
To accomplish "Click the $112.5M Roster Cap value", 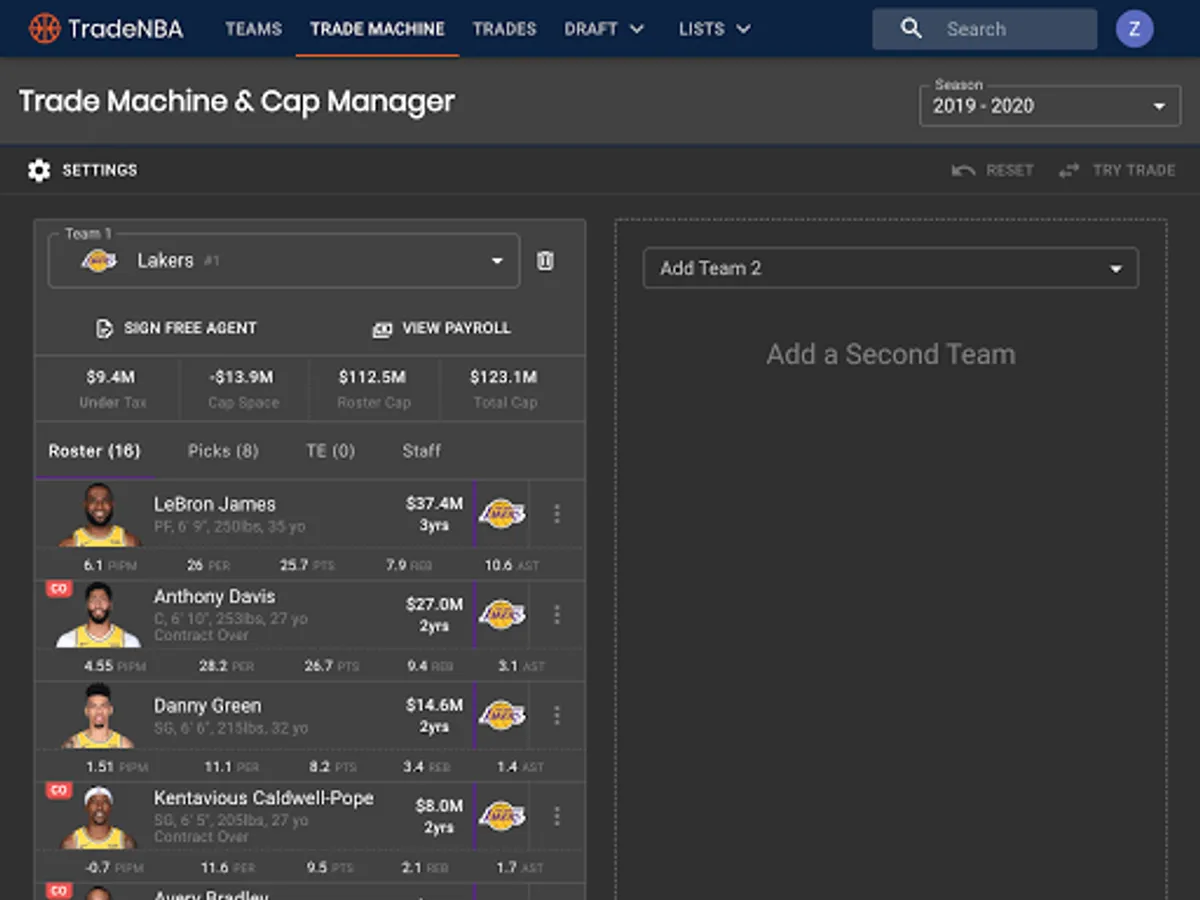I will 372,377.
